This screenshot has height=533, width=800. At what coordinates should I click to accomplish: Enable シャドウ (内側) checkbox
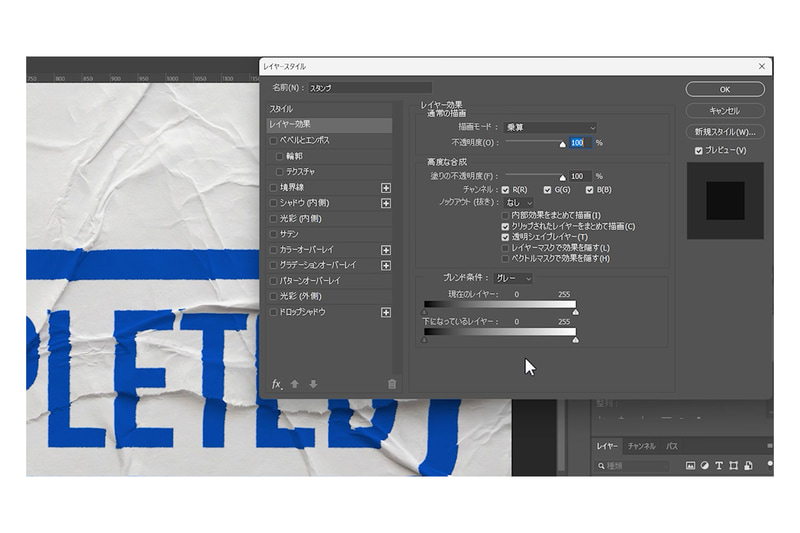pos(273,202)
